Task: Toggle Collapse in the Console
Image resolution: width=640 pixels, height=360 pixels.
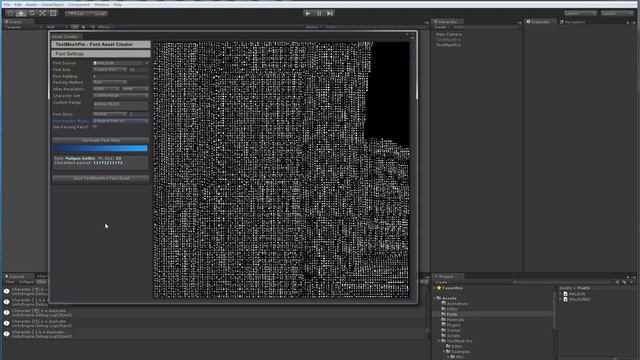Action: point(27,282)
